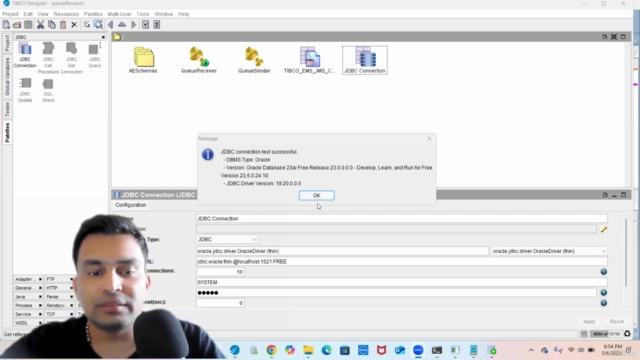Select JDBC Update palette item

tap(25, 90)
